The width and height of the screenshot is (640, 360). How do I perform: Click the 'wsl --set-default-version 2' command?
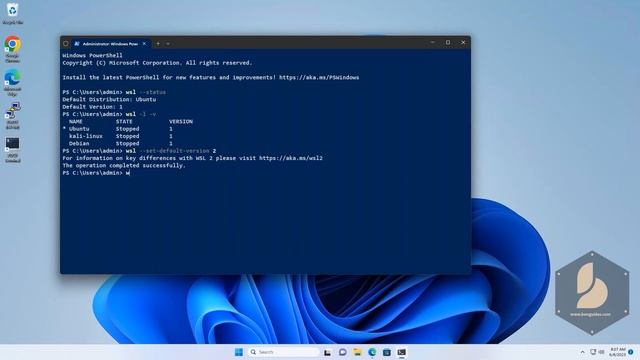coord(171,151)
